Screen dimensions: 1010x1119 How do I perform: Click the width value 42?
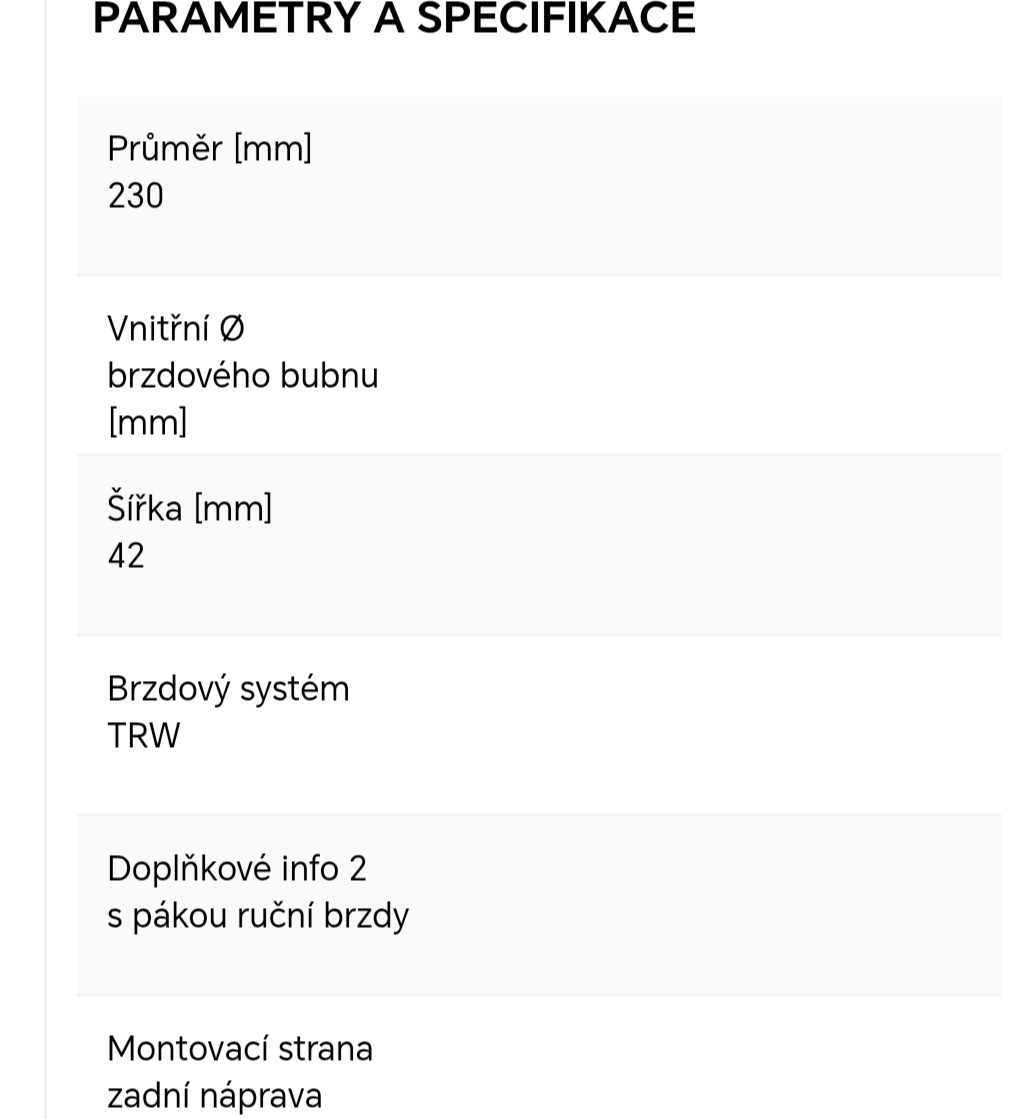tap(126, 556)
